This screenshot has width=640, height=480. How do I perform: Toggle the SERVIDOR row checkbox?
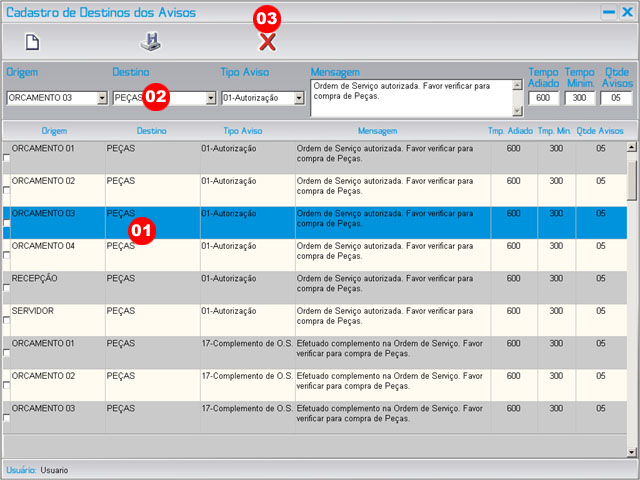click(8, 320)
